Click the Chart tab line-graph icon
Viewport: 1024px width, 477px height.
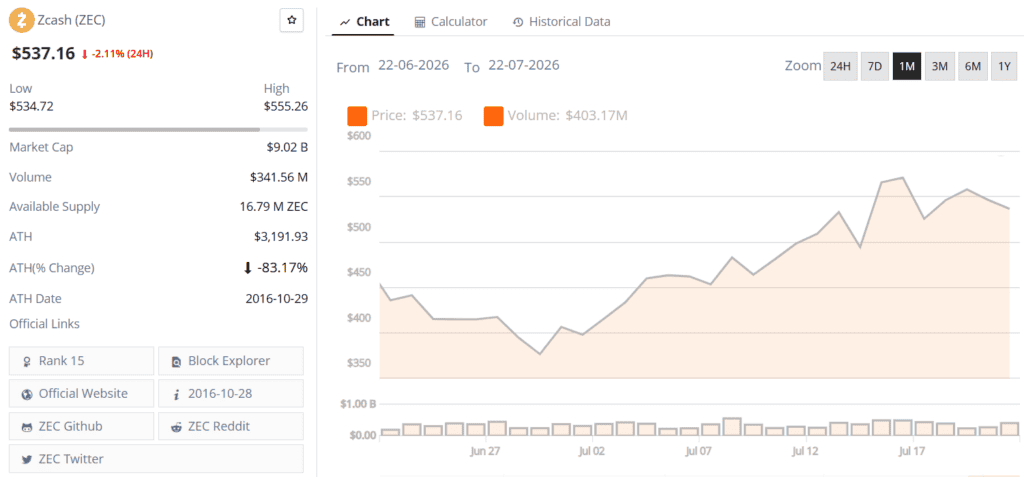point(345,22)
